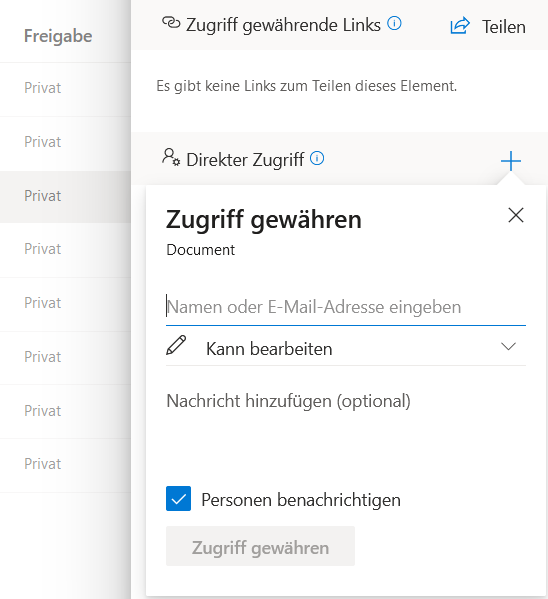Uncheck Personen benachrichtigen checkbox
This screenshot has width=548, height=599.
(178, 499)
